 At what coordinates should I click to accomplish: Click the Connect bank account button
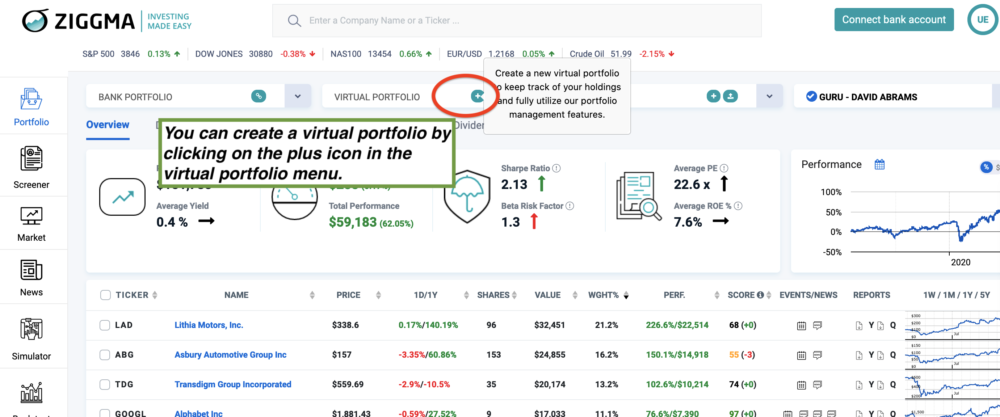coord(894,20)
